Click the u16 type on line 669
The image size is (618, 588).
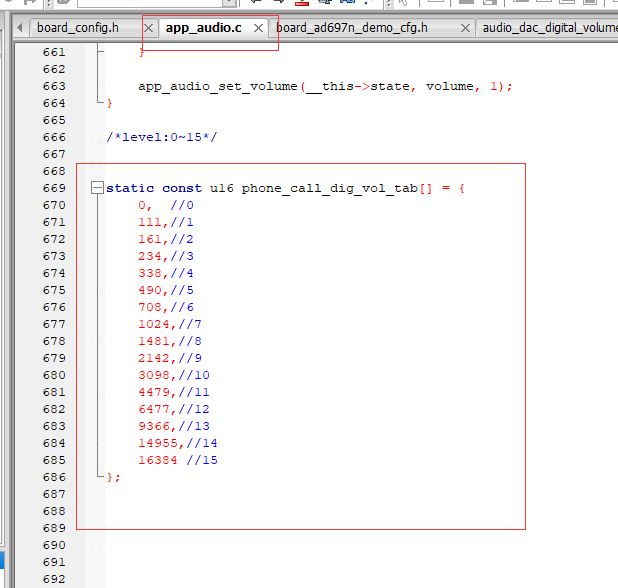[222, 188]
